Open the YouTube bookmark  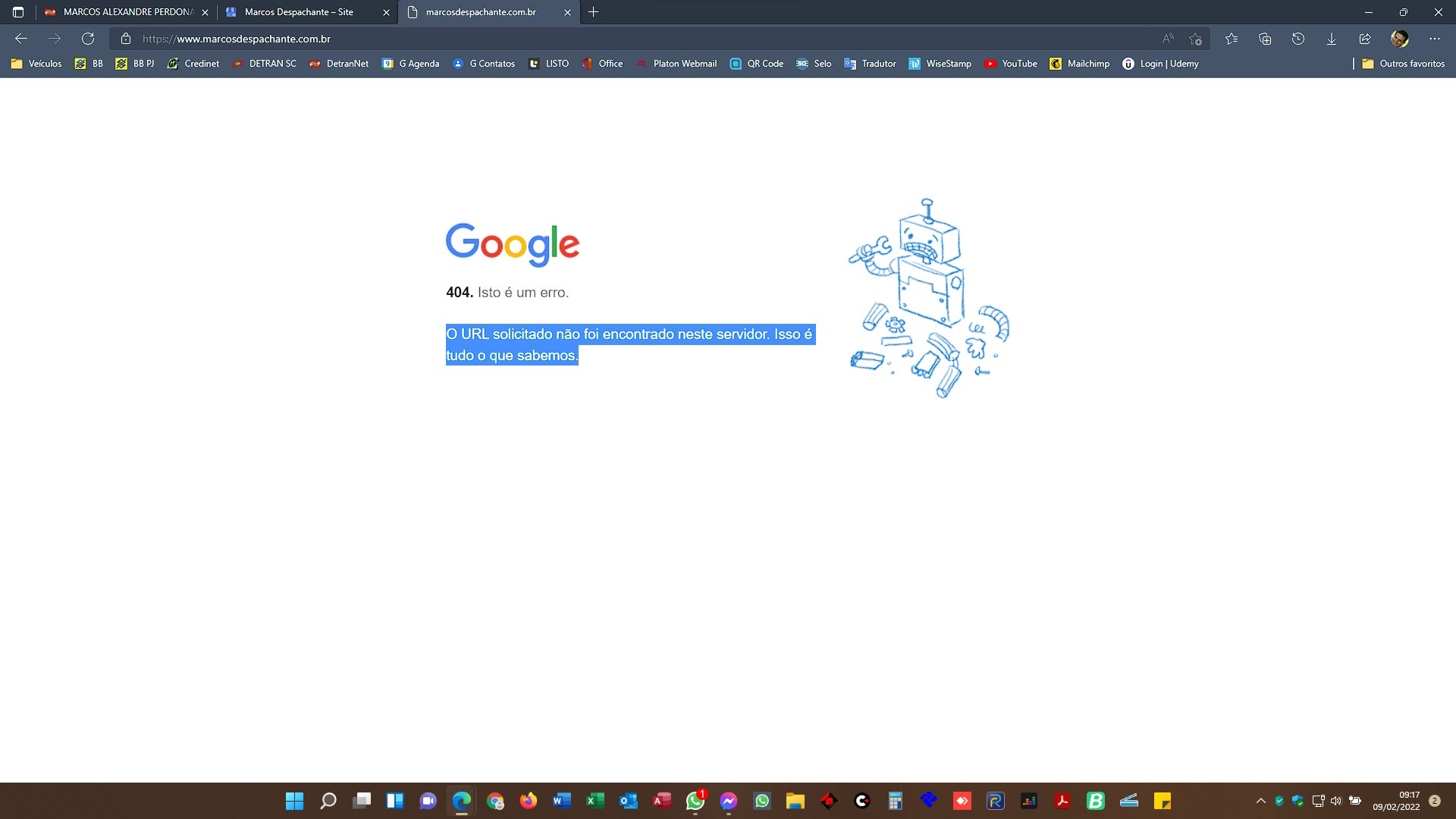(x=1011, y=64)
